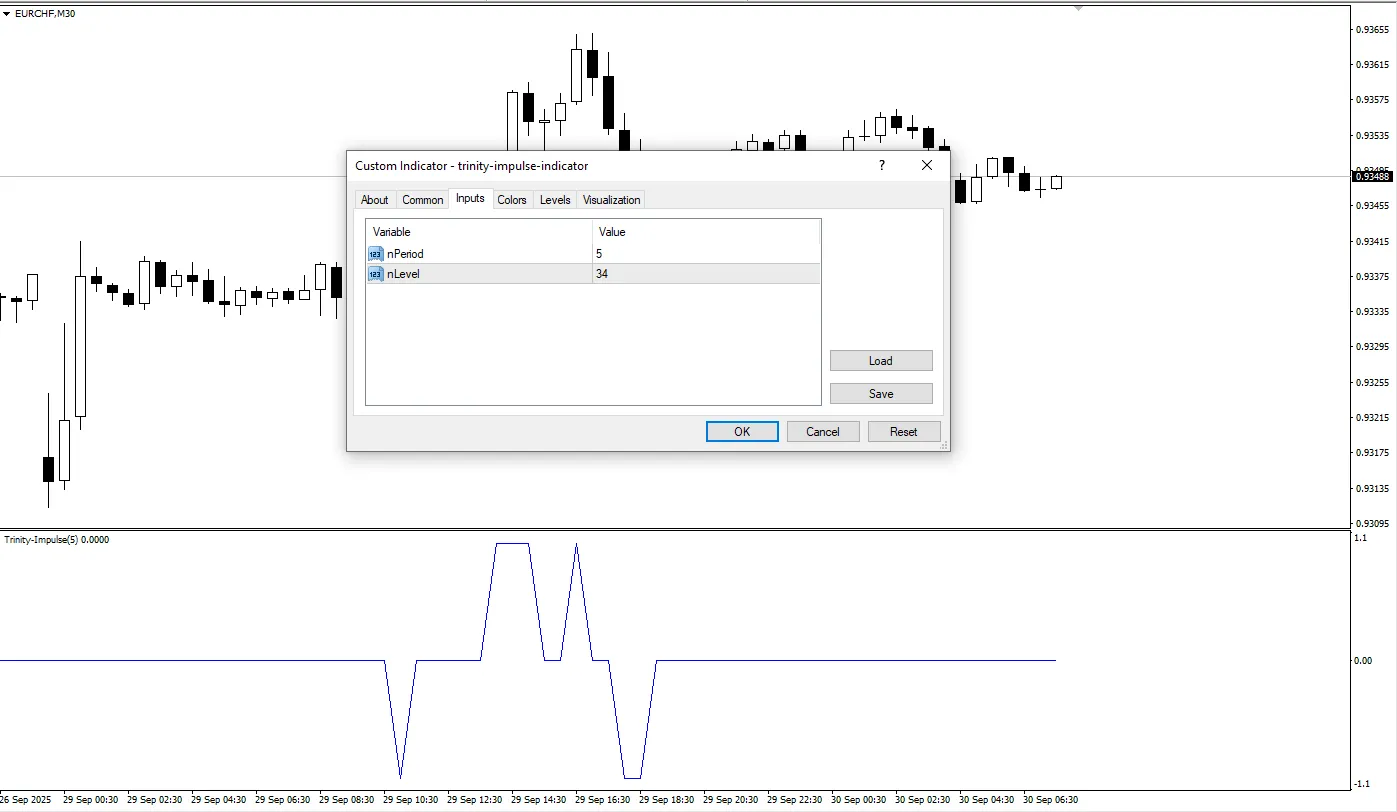This screenshot has width=1397, height=812.
Task: Close the Custom Indicator dialog
Action: coord(927,165)
